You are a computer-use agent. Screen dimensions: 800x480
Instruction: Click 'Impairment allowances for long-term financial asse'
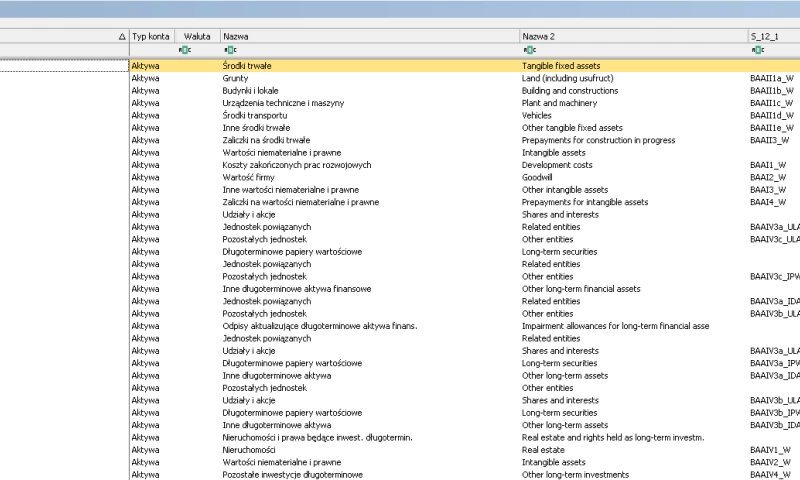[615, 326]
